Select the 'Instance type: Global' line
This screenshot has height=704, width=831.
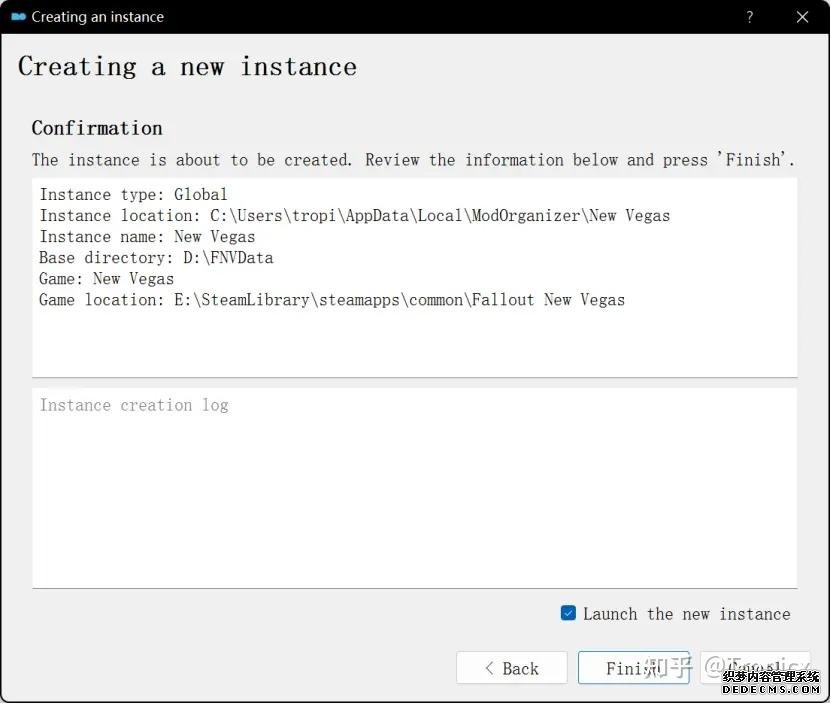pos(134,194)
